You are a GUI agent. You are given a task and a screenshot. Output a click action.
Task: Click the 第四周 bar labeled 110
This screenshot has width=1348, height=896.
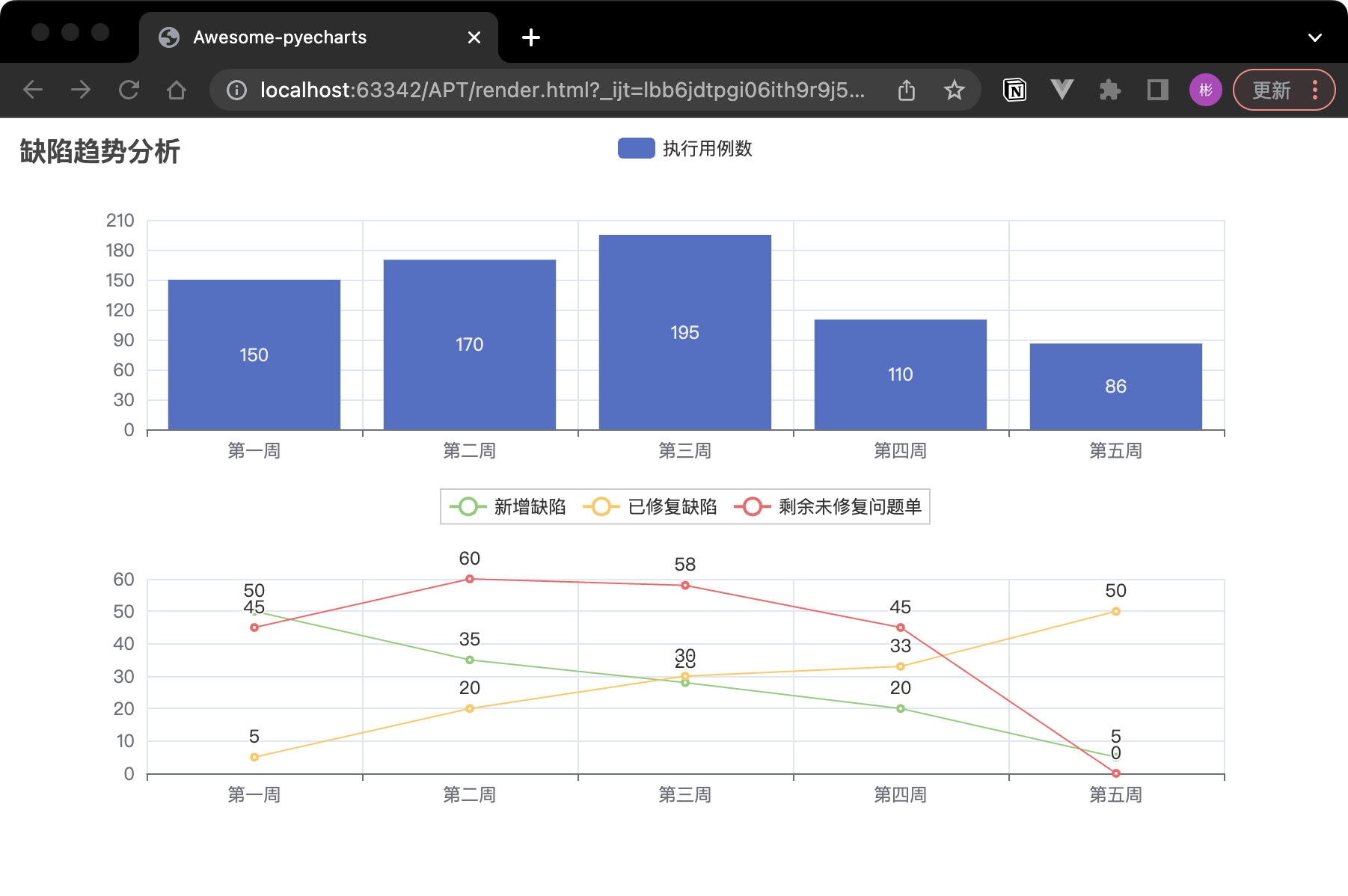901,374
